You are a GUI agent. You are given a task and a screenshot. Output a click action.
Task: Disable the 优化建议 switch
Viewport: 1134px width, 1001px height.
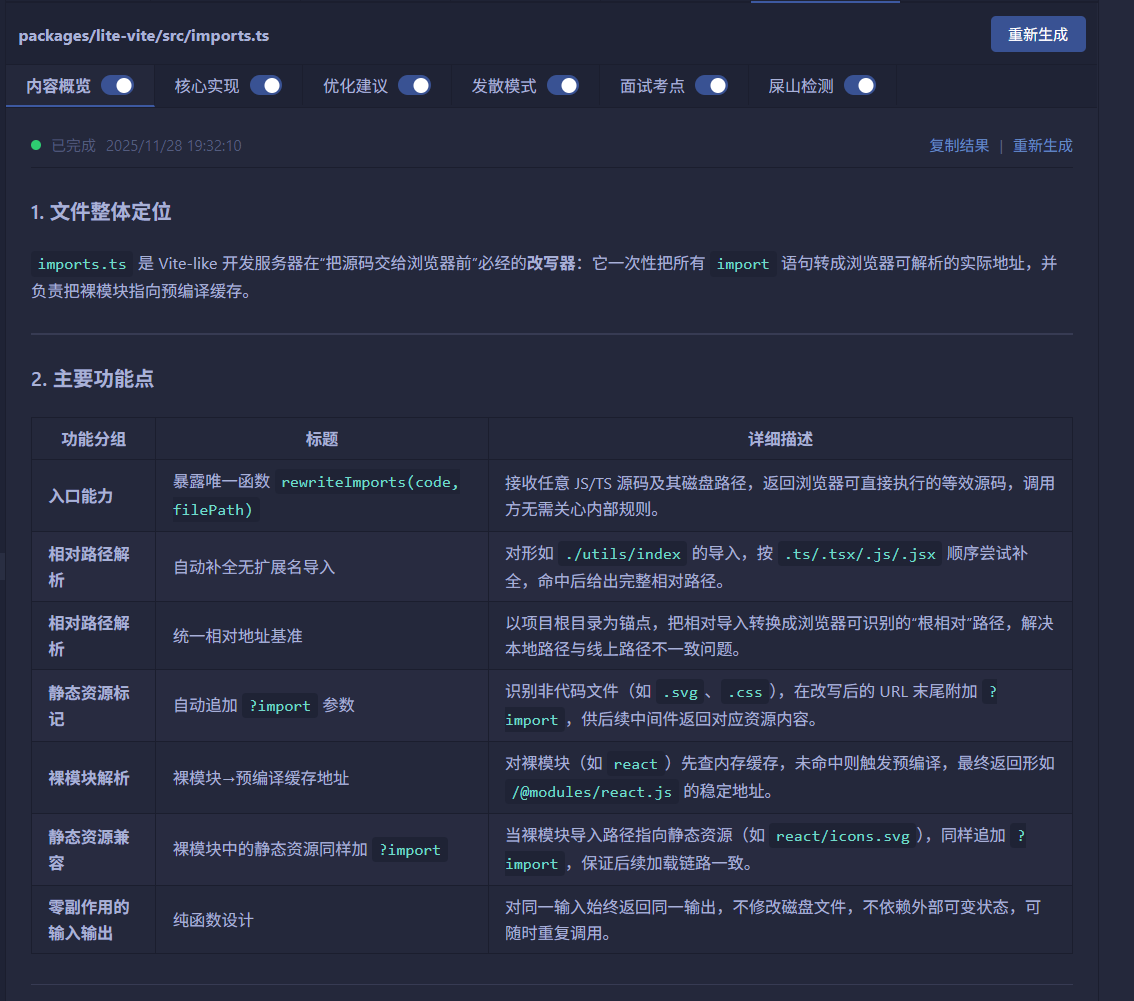[415, 86]
